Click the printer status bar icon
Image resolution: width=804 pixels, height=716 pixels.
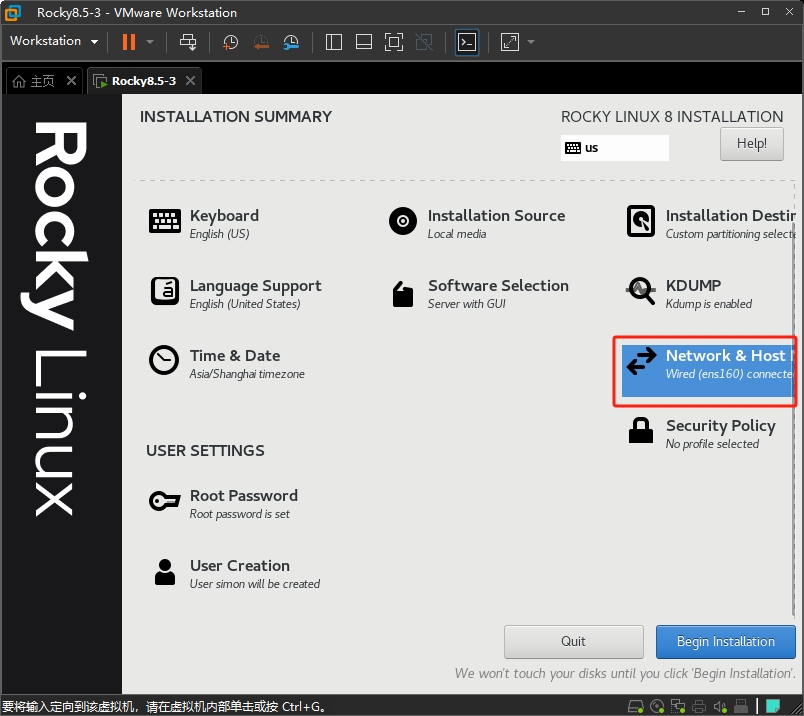point(699,707)
